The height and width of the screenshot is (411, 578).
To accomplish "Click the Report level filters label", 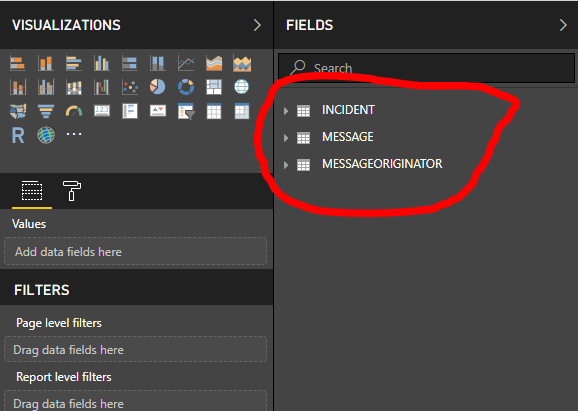I will [64, 377].
